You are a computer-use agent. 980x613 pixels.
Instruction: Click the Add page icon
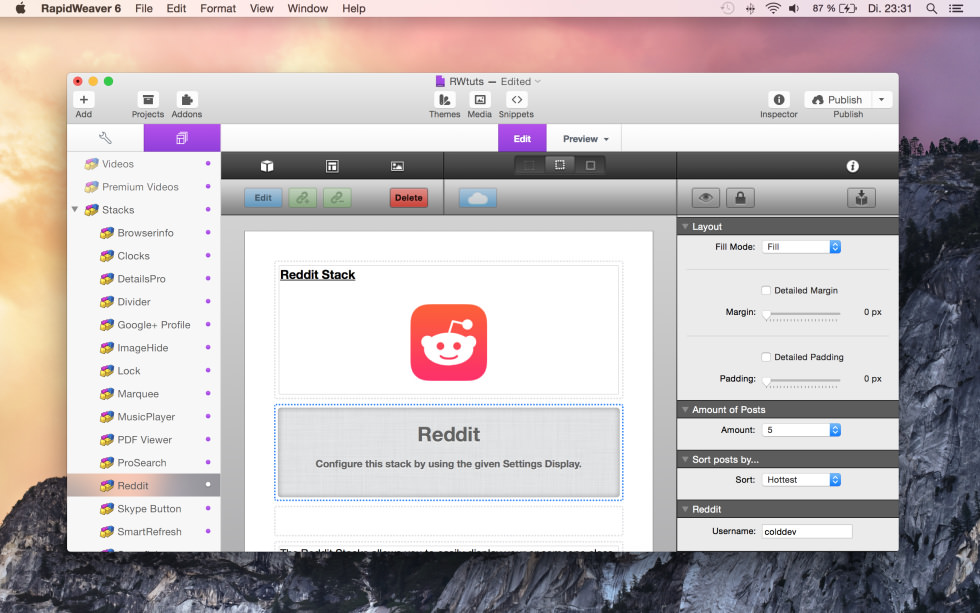84,100
